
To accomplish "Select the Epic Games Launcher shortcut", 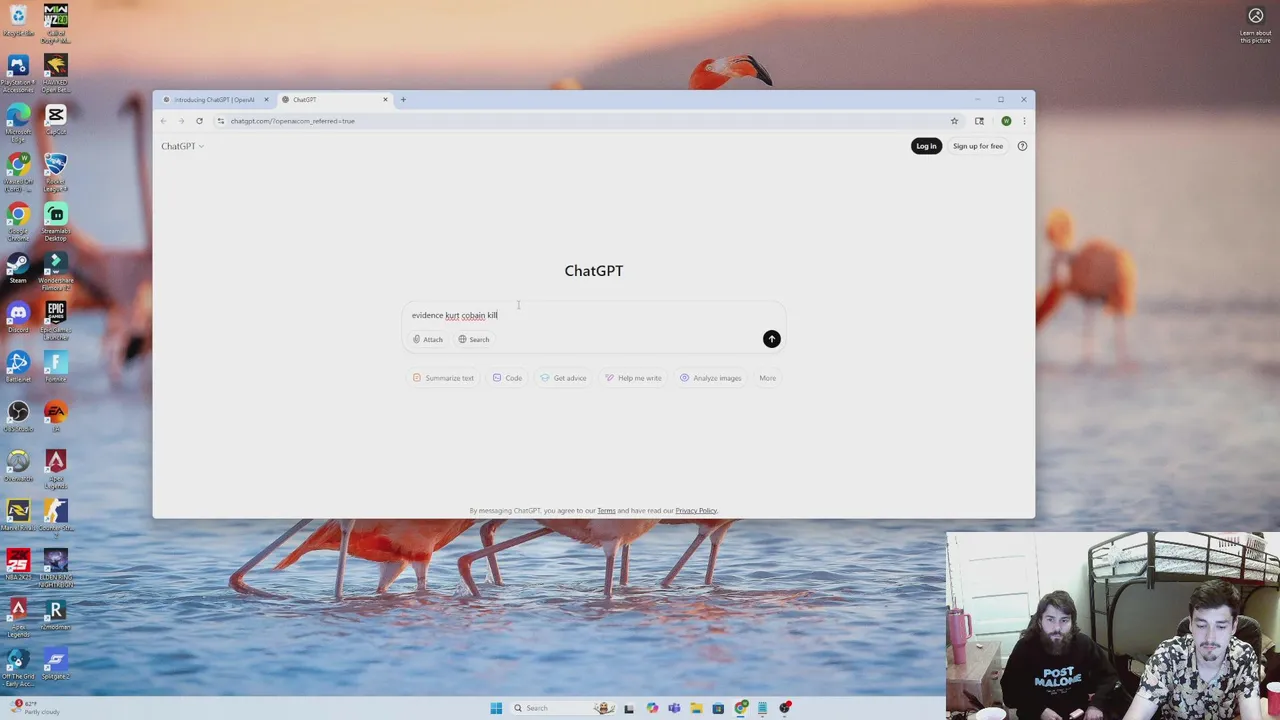I will [x=55, y=321].
